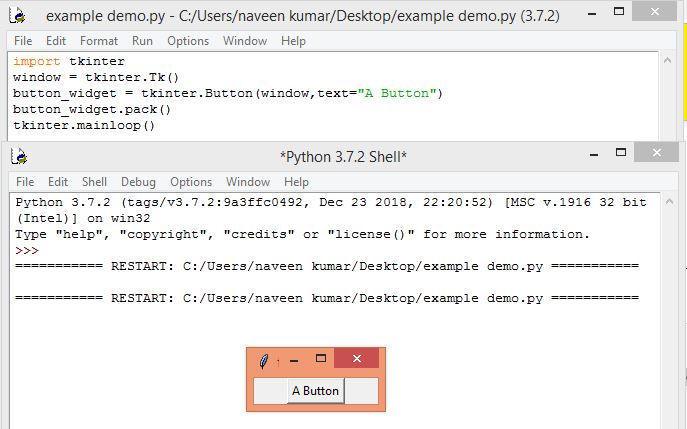Click the IDLE icon in Python Shell title bar
The height and width of the screenshot is (429, 687).
[x=19, y=156]
